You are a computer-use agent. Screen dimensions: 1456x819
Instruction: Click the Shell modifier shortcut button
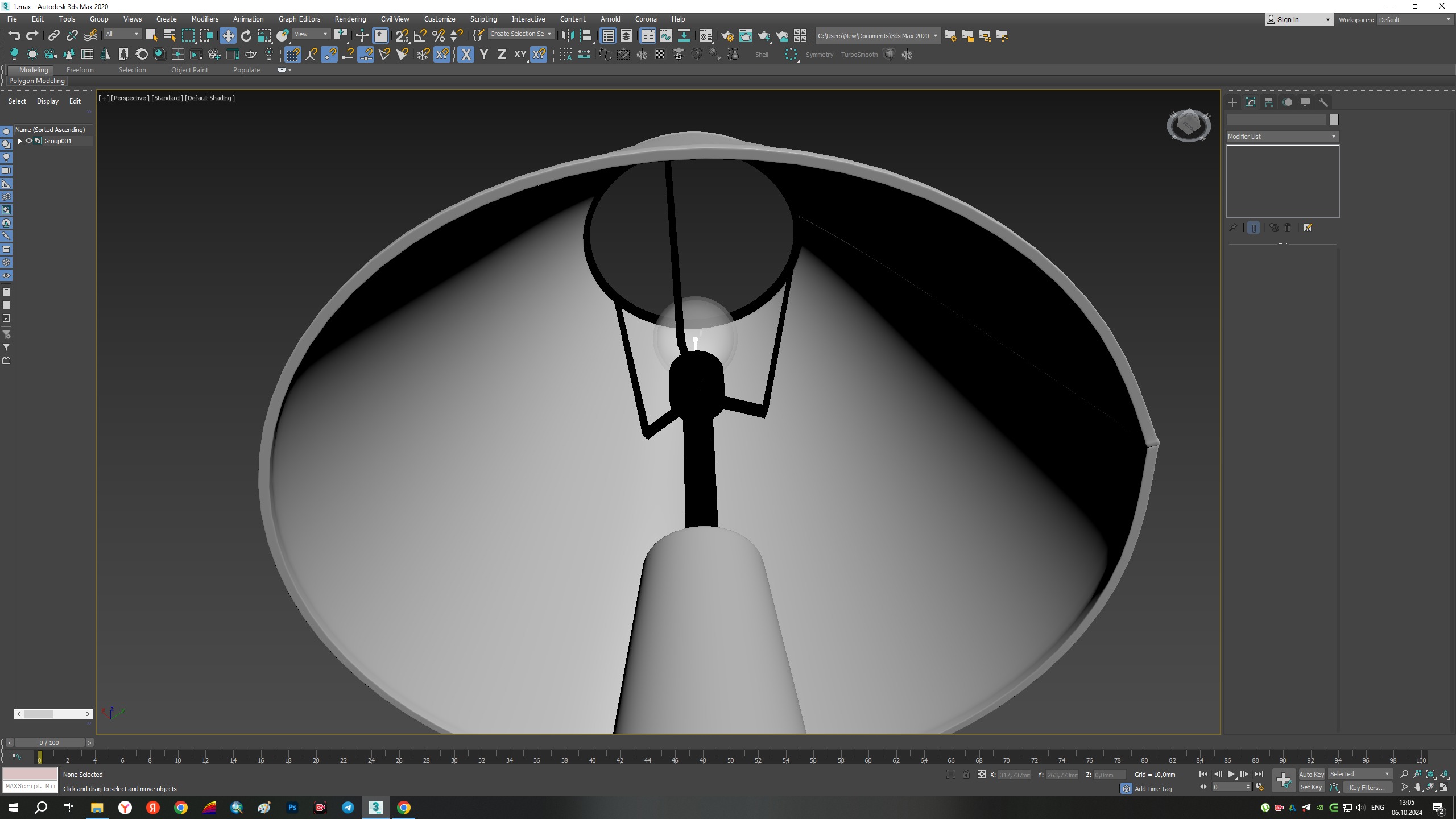click(762, 55)
